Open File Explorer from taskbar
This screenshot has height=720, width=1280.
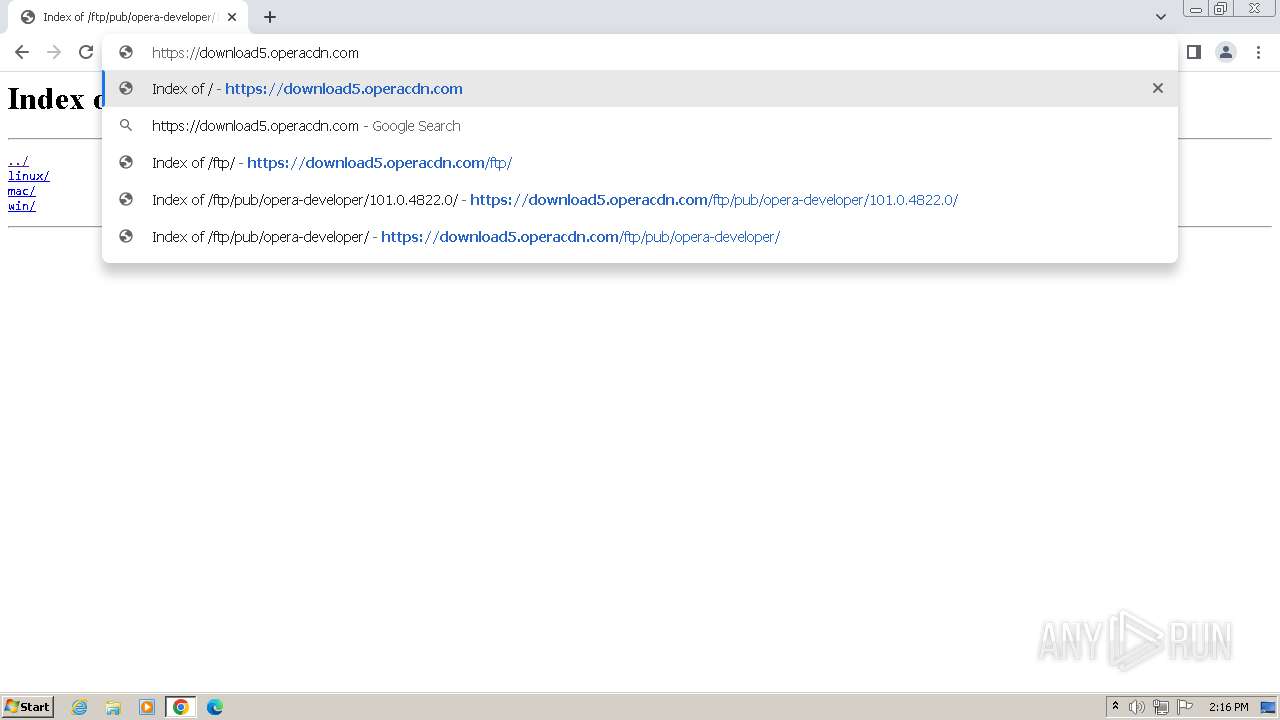(113, 707)
